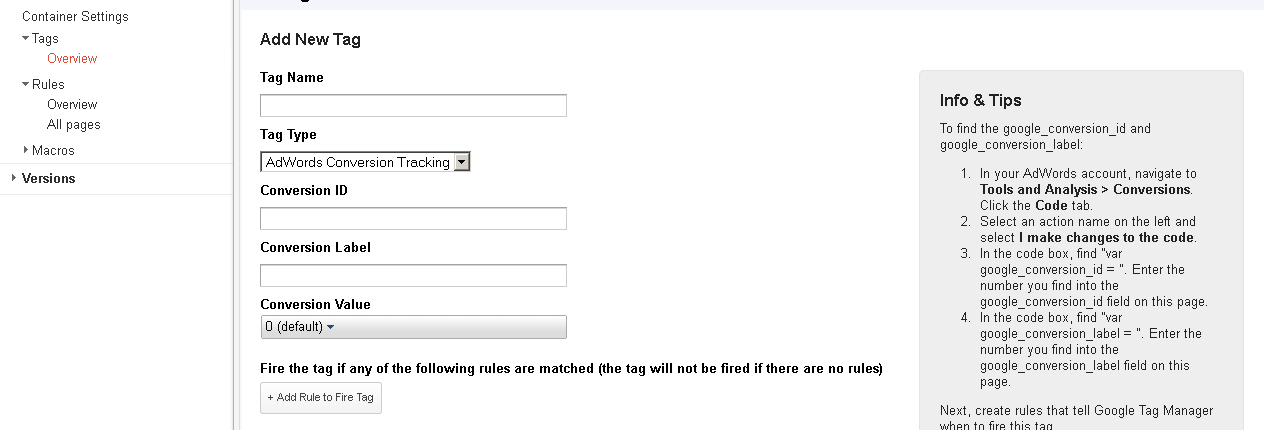Viewport: 1264px width, 430px height.
Task: Collapse the Tags tree arrow
Action: click(25, 38)
